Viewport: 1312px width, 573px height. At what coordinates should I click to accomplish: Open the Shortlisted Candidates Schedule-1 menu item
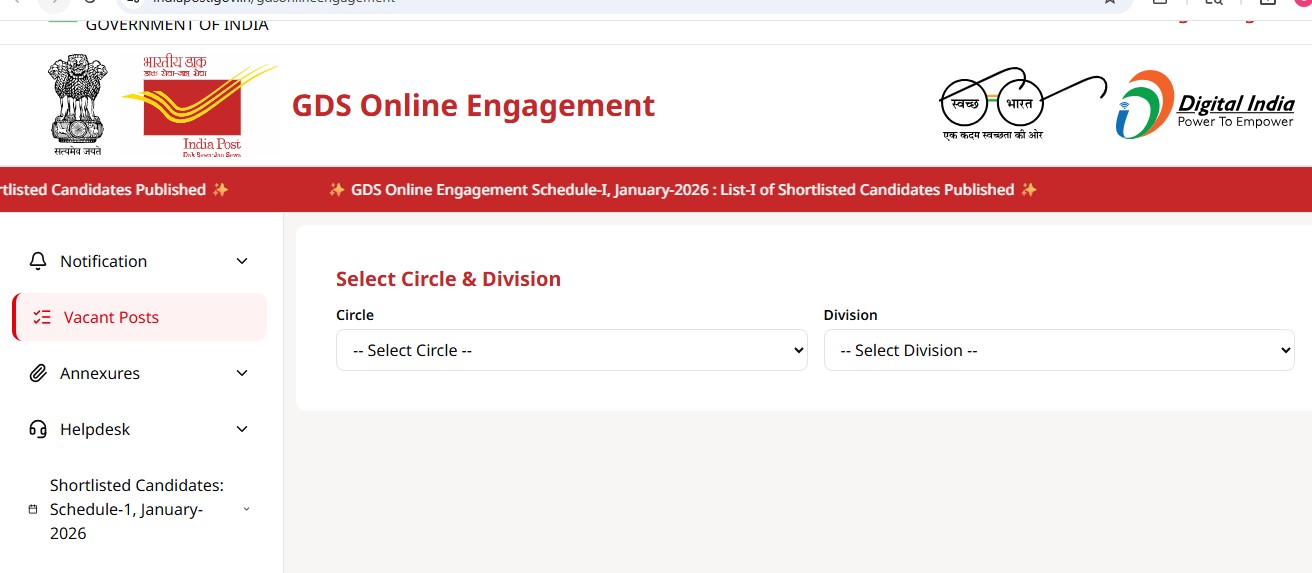point(136,509)
